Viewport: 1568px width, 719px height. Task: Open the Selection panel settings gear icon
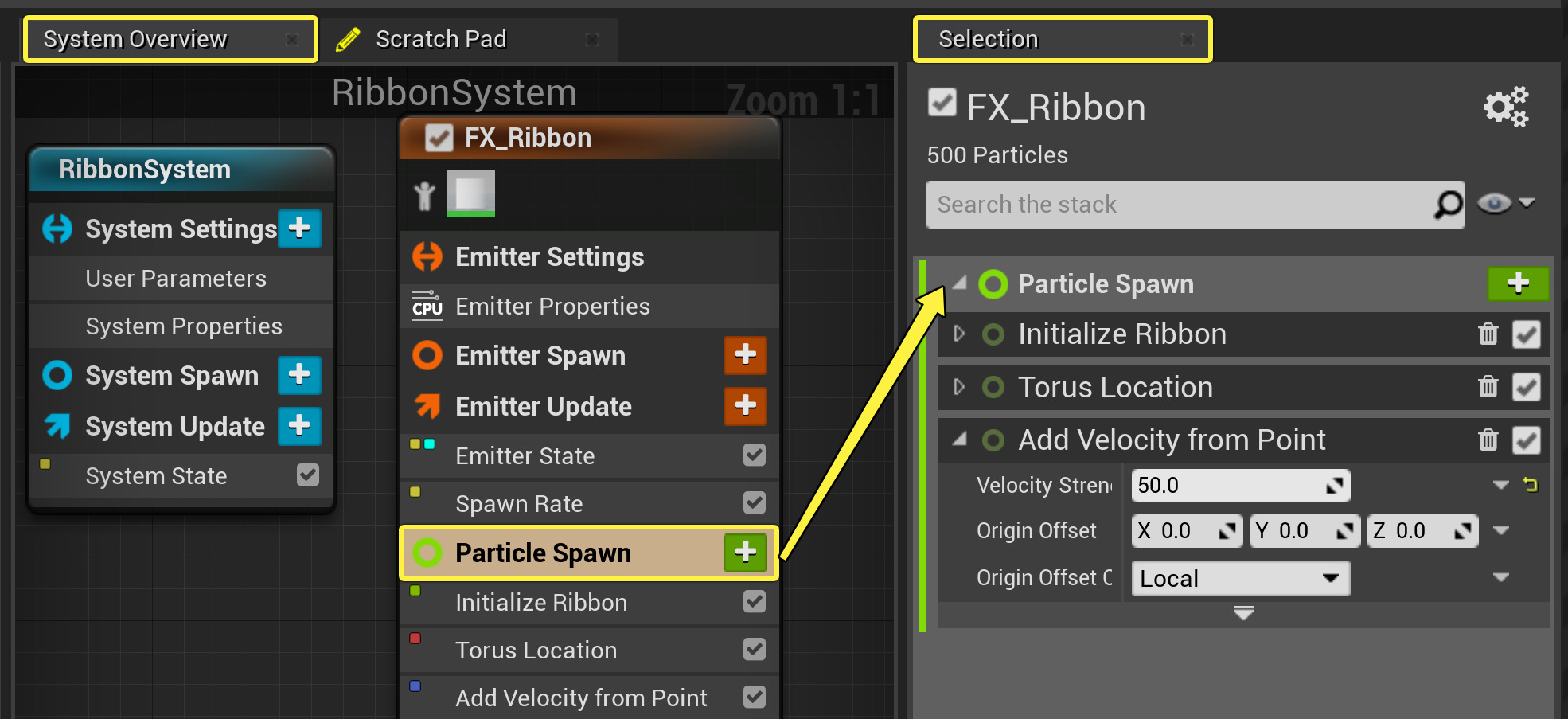1505,107
